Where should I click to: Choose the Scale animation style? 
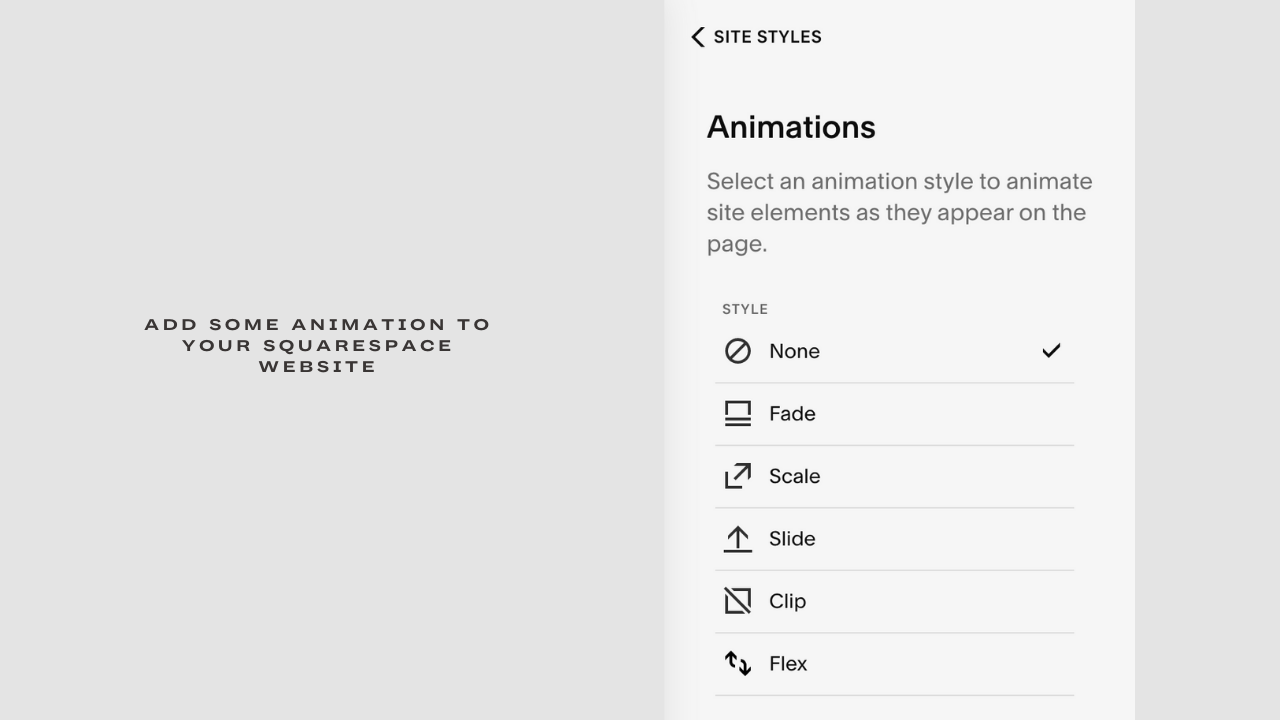(x=894, y=476)
